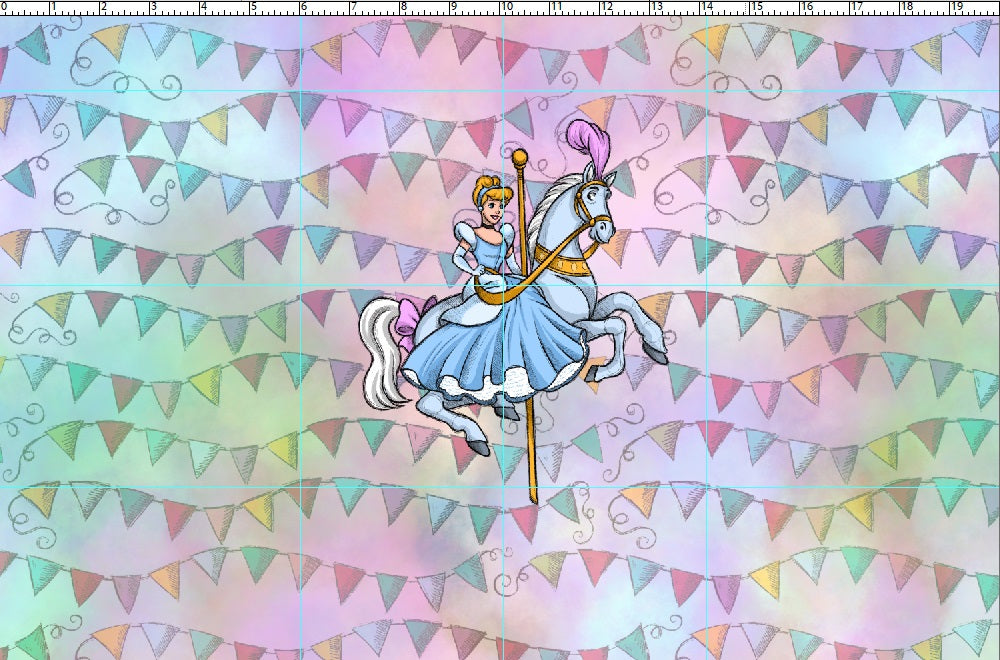This screenshot has height=660, width=1000.
Task: Click the number 1 on the ruler
Action: tap(51, 8)
